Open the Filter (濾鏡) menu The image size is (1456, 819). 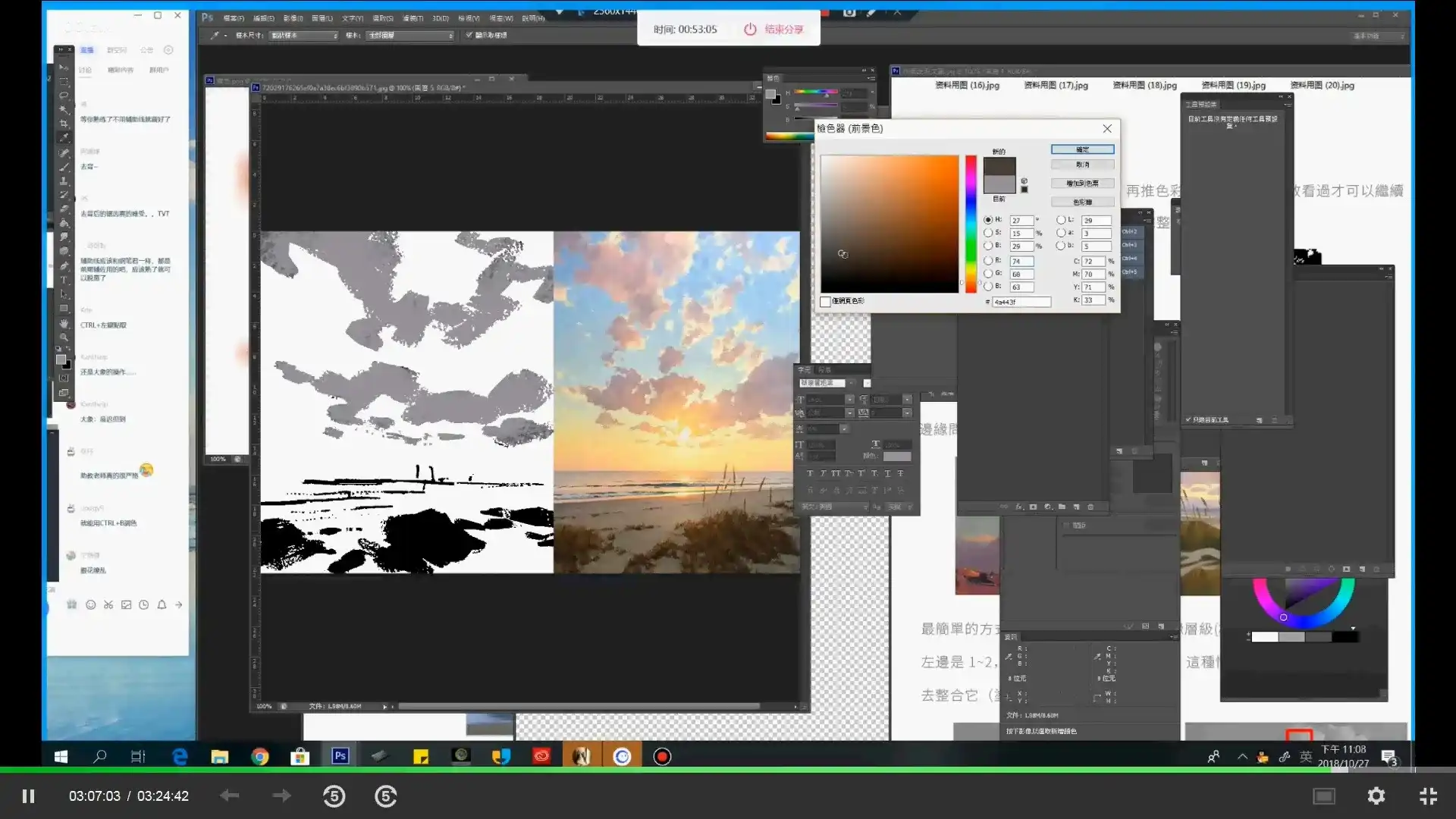[x=413, y=18]
